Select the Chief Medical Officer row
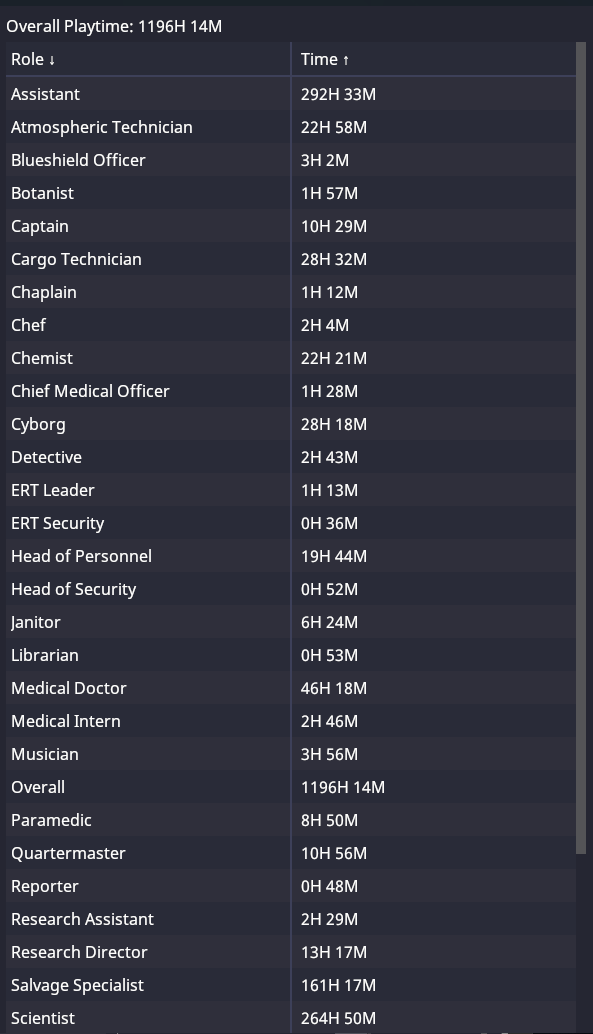Screen dimensions: 593x1034 coord(291,391)
